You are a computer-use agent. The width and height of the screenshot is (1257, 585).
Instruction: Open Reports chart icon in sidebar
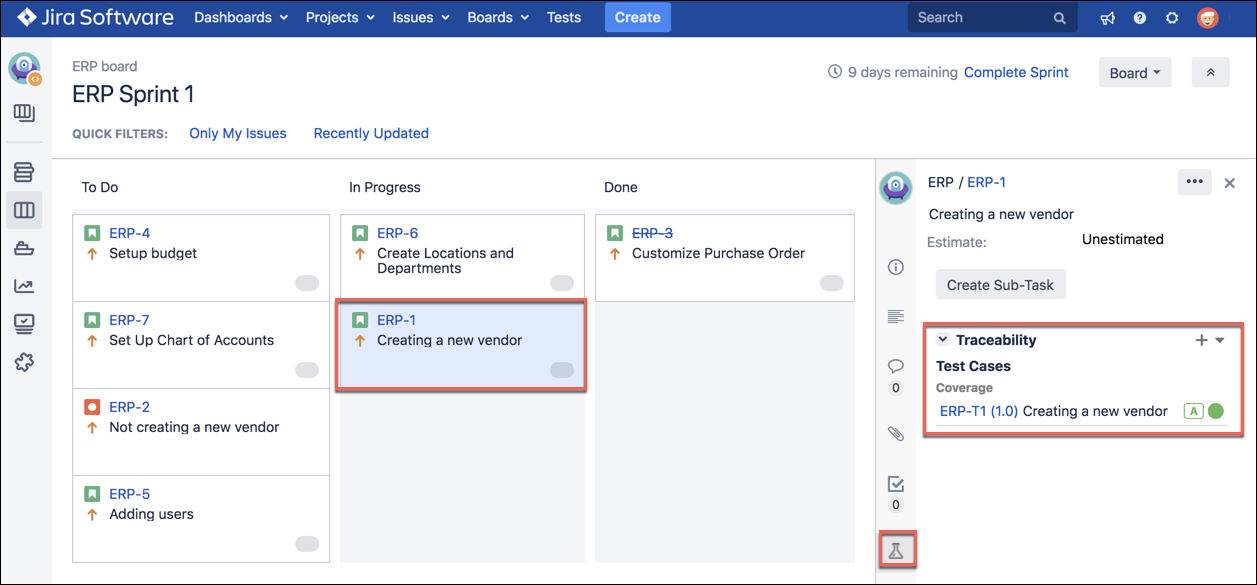(24, 286)
